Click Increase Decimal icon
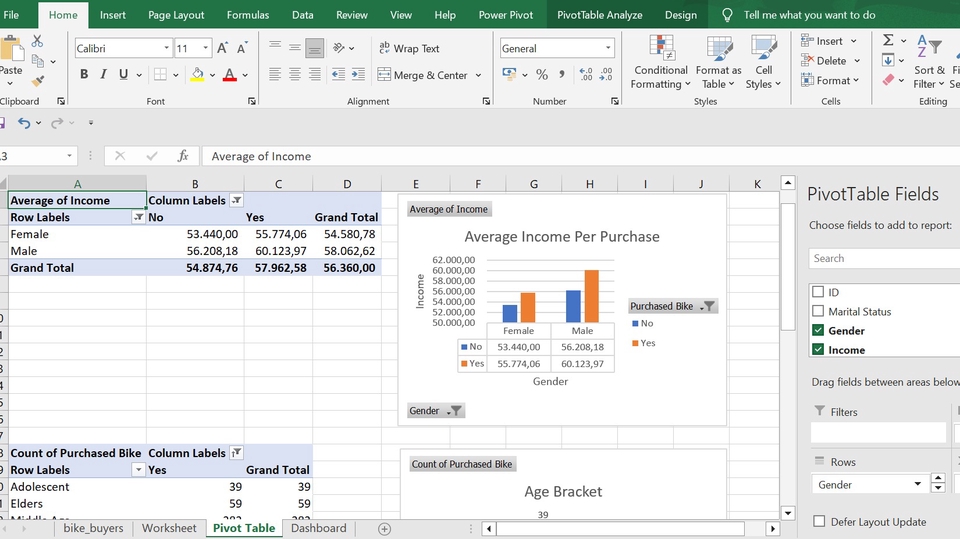Screen dimensions: 960x539 pyautogui.click(x=586, y=75)
